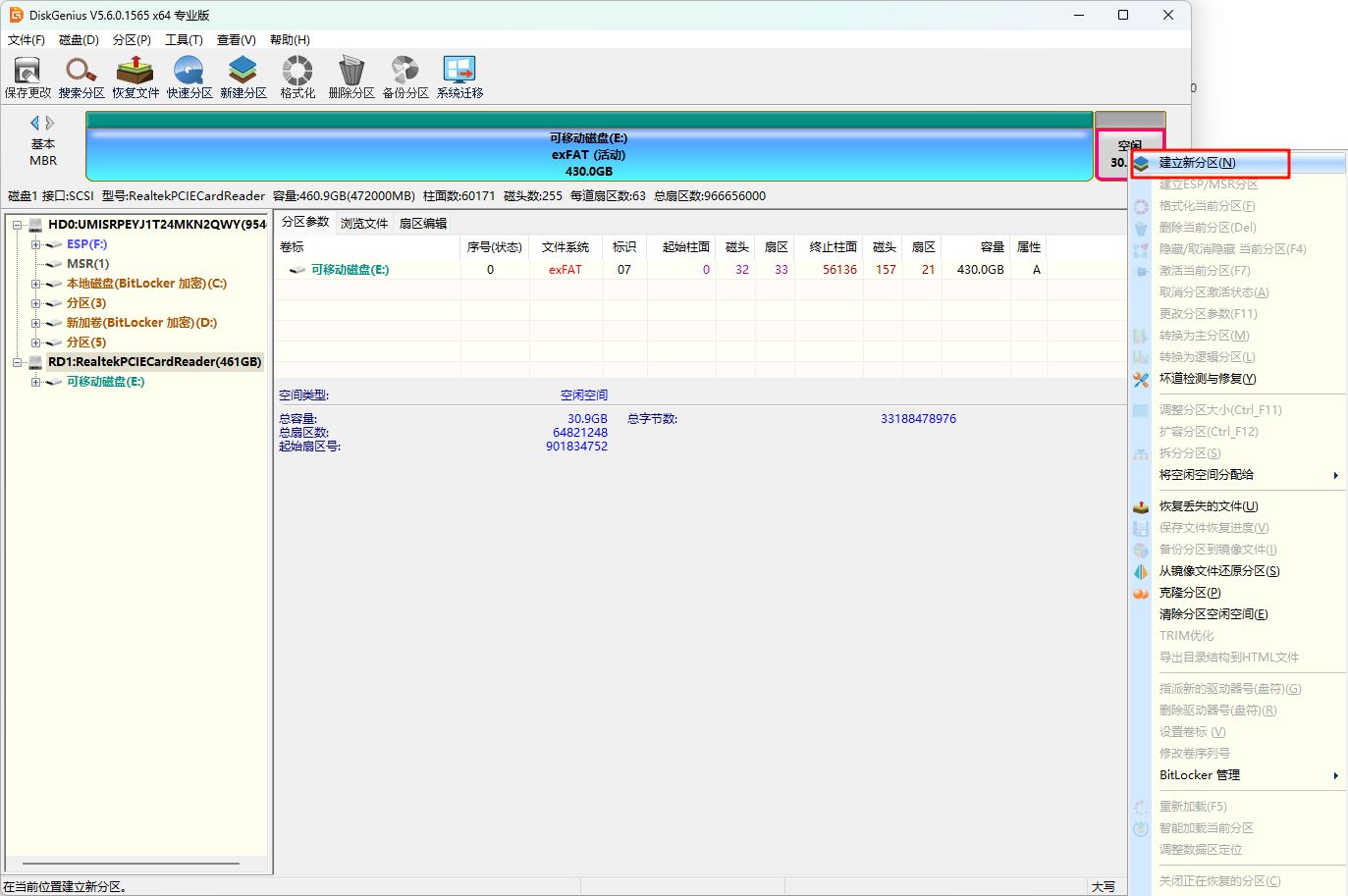Go to the previous disk with the left arrow
1348x896 pixels.
(x=35, y=123)
